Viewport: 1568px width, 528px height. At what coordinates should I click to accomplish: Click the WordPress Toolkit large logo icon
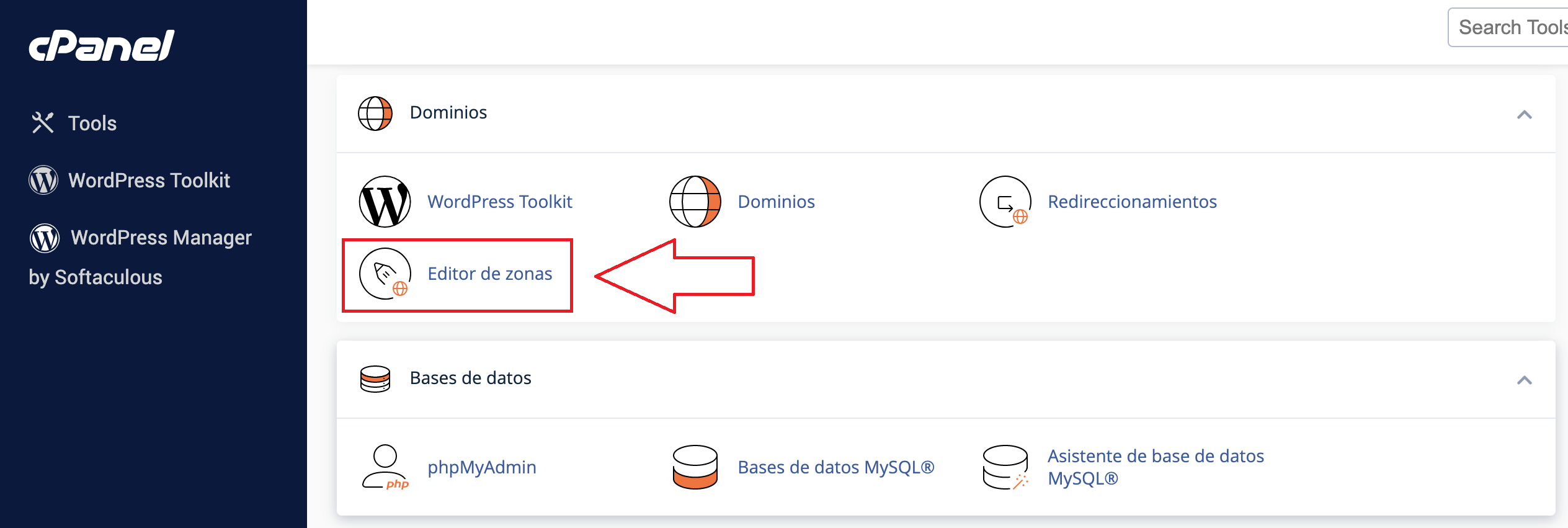[x=385, y=202]
